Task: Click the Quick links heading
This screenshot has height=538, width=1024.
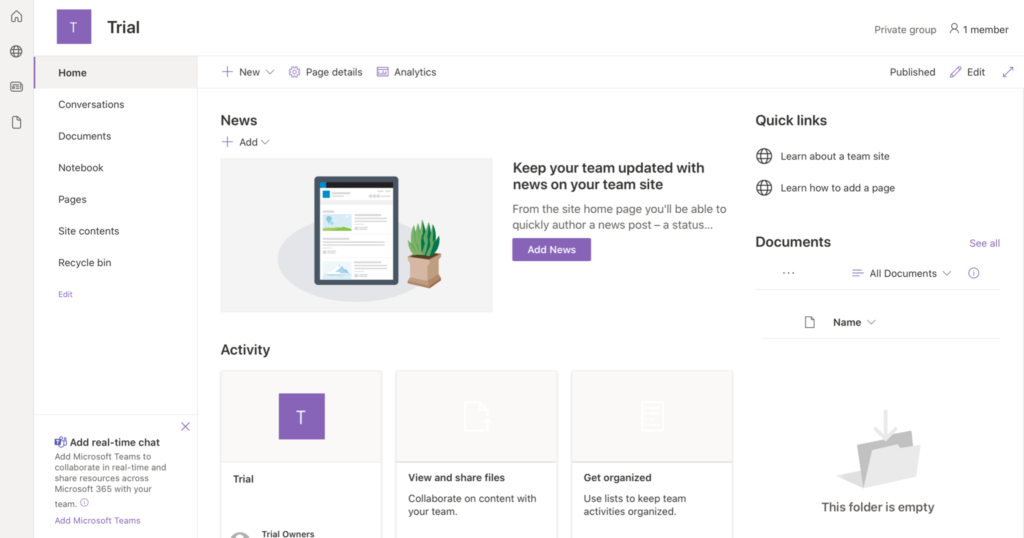Action: click(791, 120)
